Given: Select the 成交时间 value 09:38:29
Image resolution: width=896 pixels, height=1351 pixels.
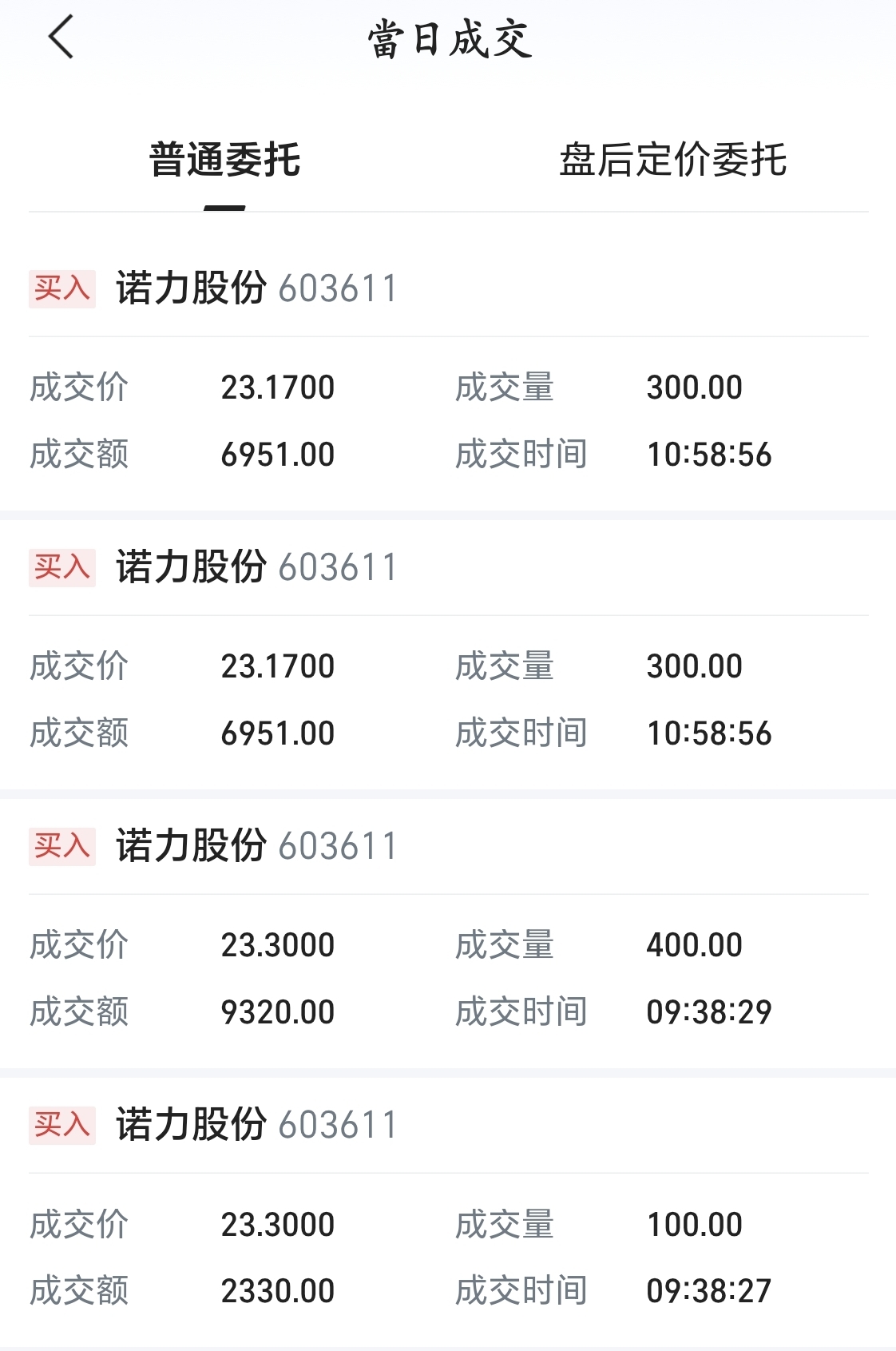Looking at the screenshot, I should pos(709,1012).
